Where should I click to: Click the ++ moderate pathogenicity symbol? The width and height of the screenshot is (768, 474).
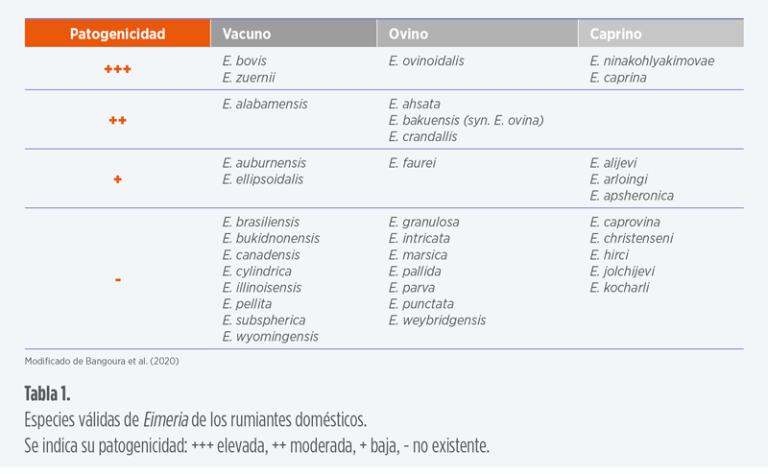pyautogui.click(x=117, y=120)
